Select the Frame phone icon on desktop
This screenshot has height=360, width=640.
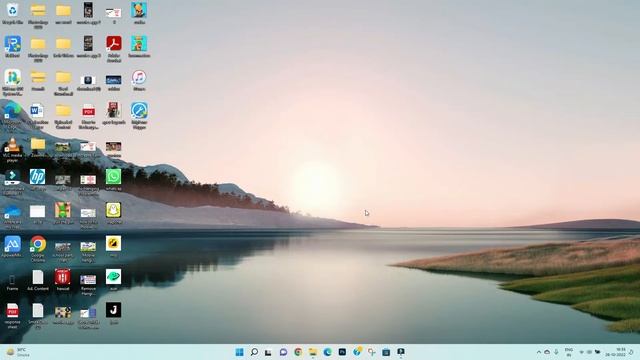click(x=12, y=282)
